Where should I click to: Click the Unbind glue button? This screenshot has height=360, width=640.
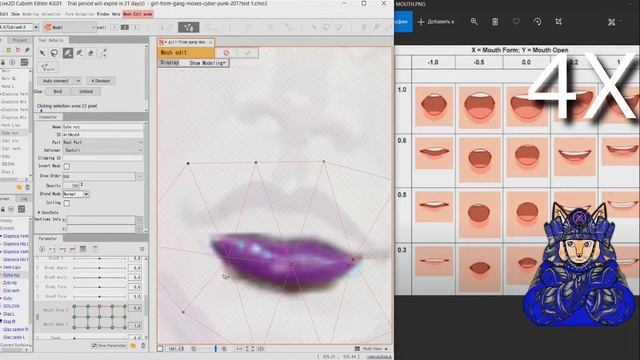pos(86,91)
